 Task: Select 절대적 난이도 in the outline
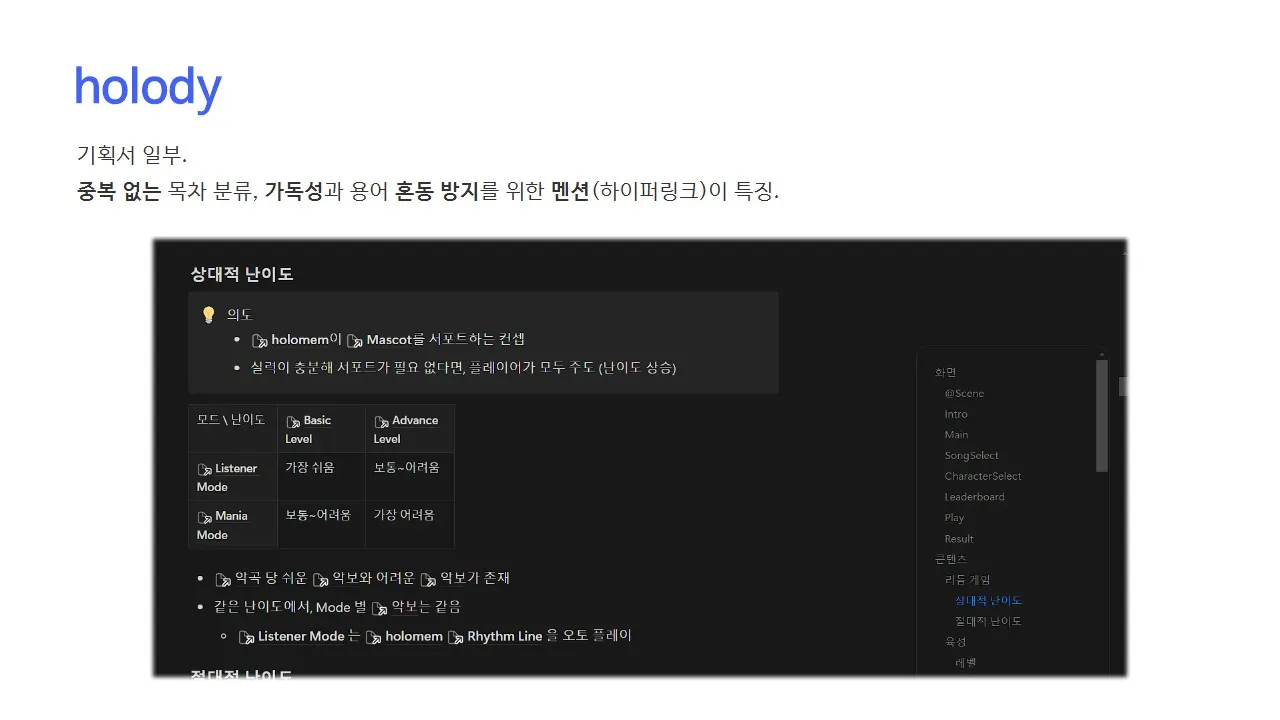coord(988,621)
